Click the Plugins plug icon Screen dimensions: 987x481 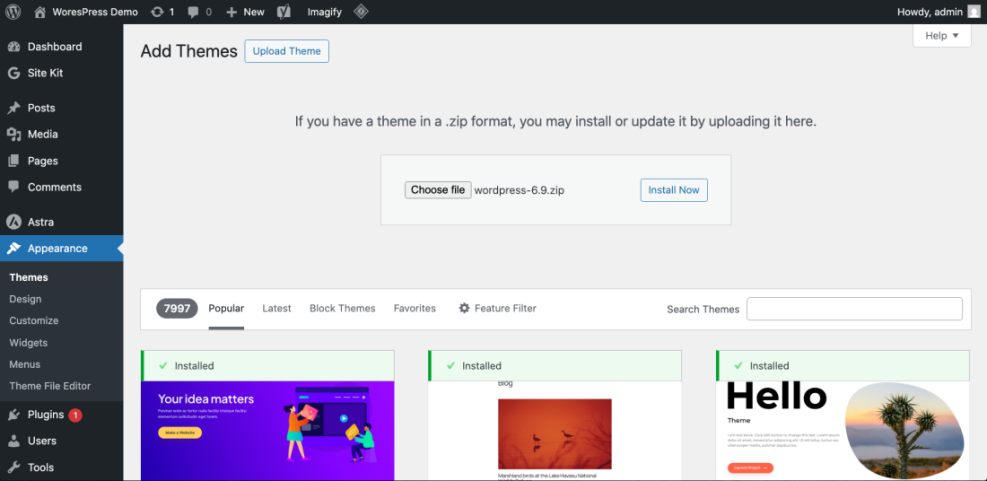14,415
